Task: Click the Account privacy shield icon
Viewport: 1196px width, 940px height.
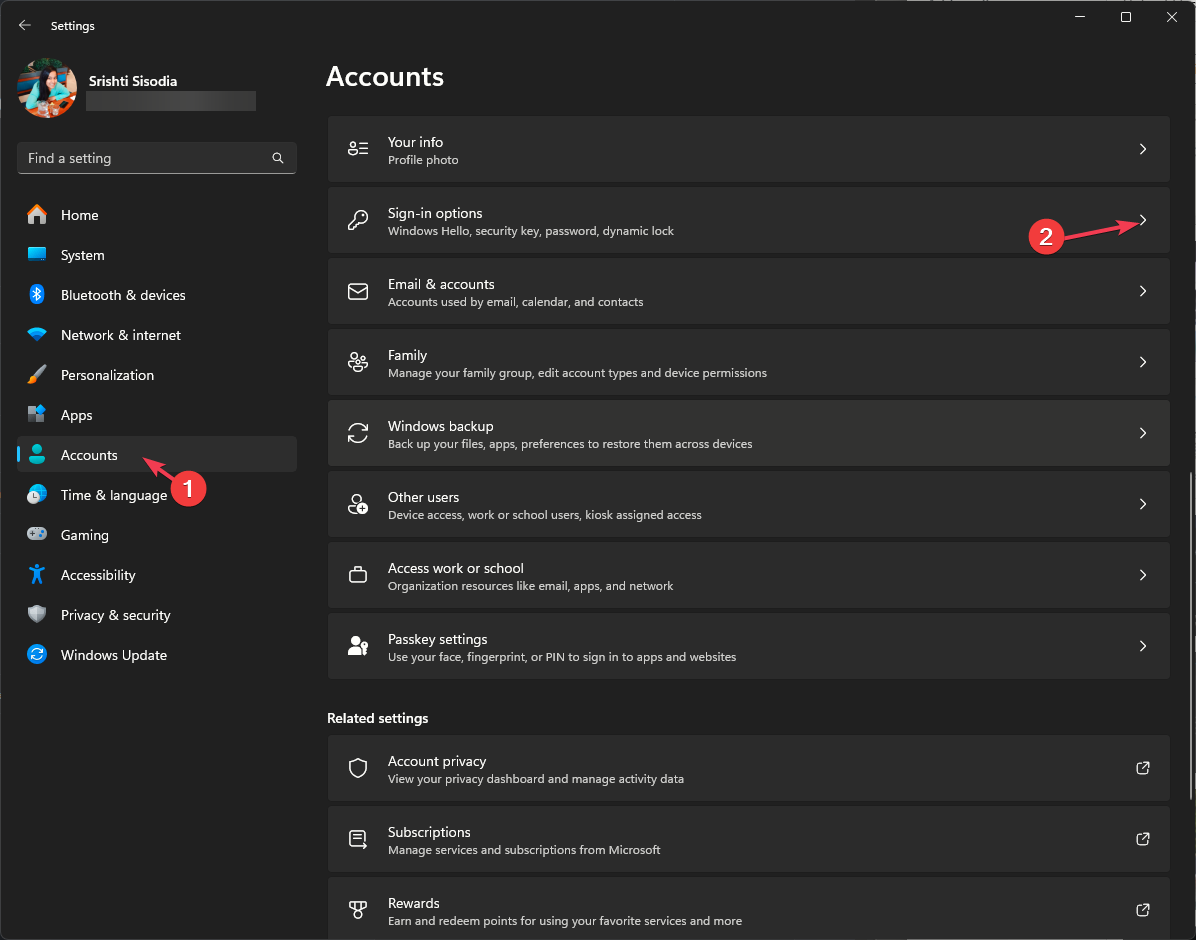Action: pos(358,768)
